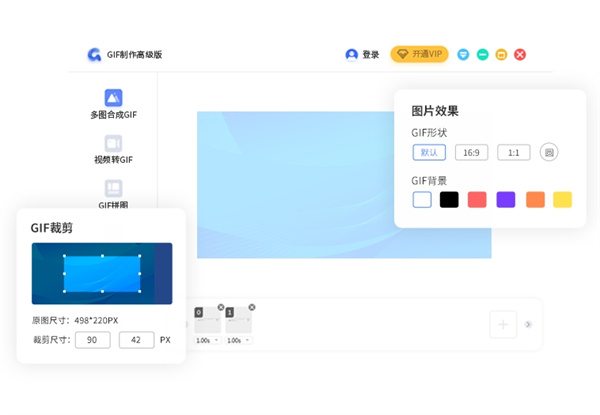
Task: Open the blue menu icon in title bar
Action: [463, 55]
